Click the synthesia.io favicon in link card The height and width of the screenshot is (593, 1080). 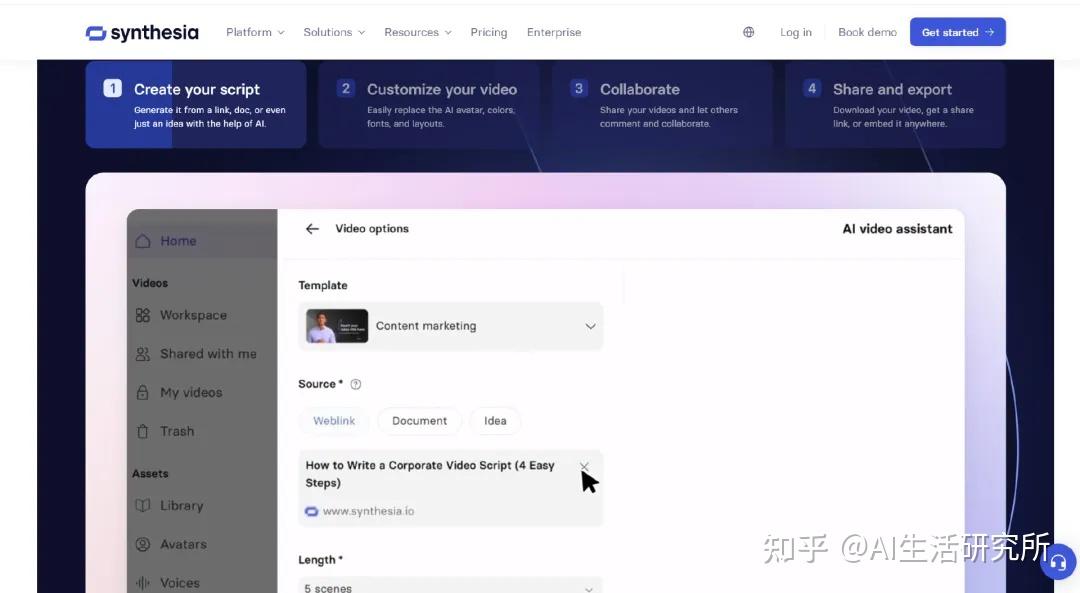tap(311, 511)
